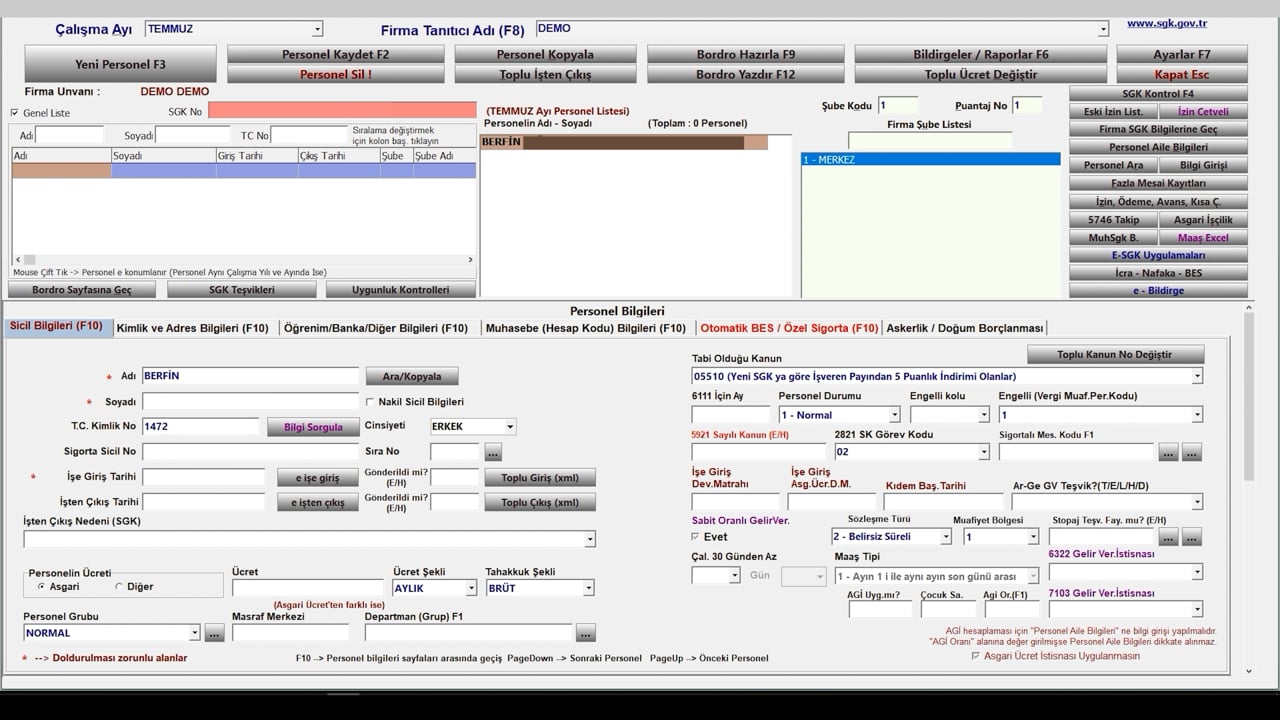Click Toplu Kanun No Değiştir button
Screen dimensions: 1280x720
[1115, 355]
